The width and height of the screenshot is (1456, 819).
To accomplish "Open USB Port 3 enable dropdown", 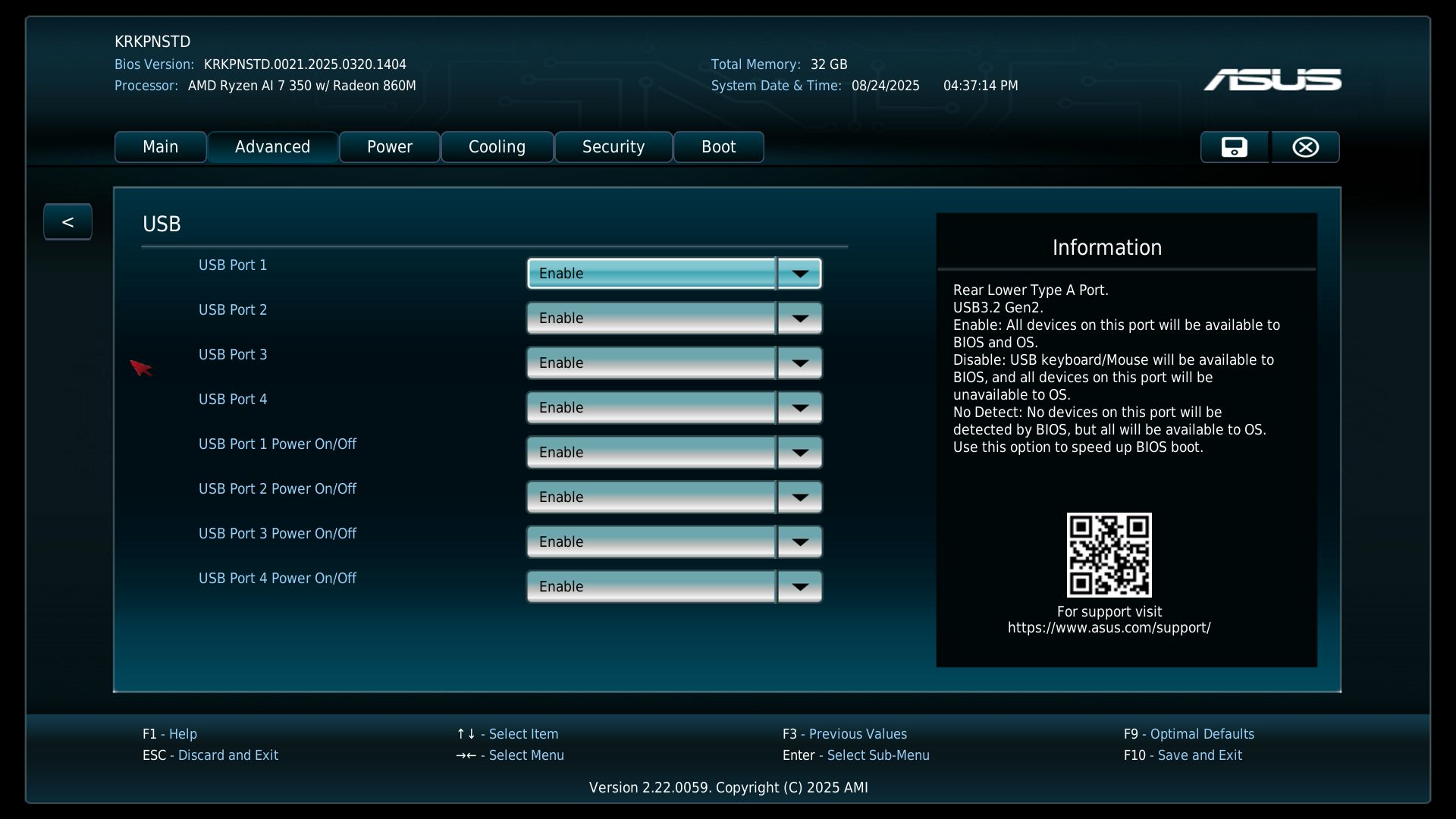I will 673,363.
